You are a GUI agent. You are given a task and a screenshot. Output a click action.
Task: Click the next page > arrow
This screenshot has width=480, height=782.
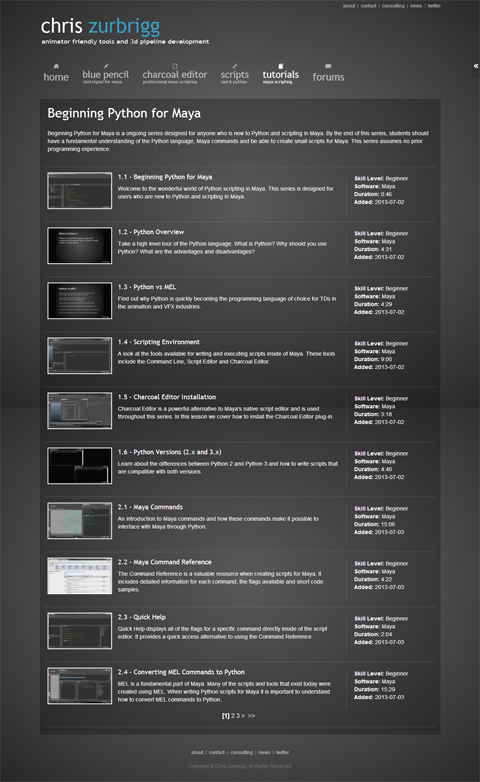[243, 716]
